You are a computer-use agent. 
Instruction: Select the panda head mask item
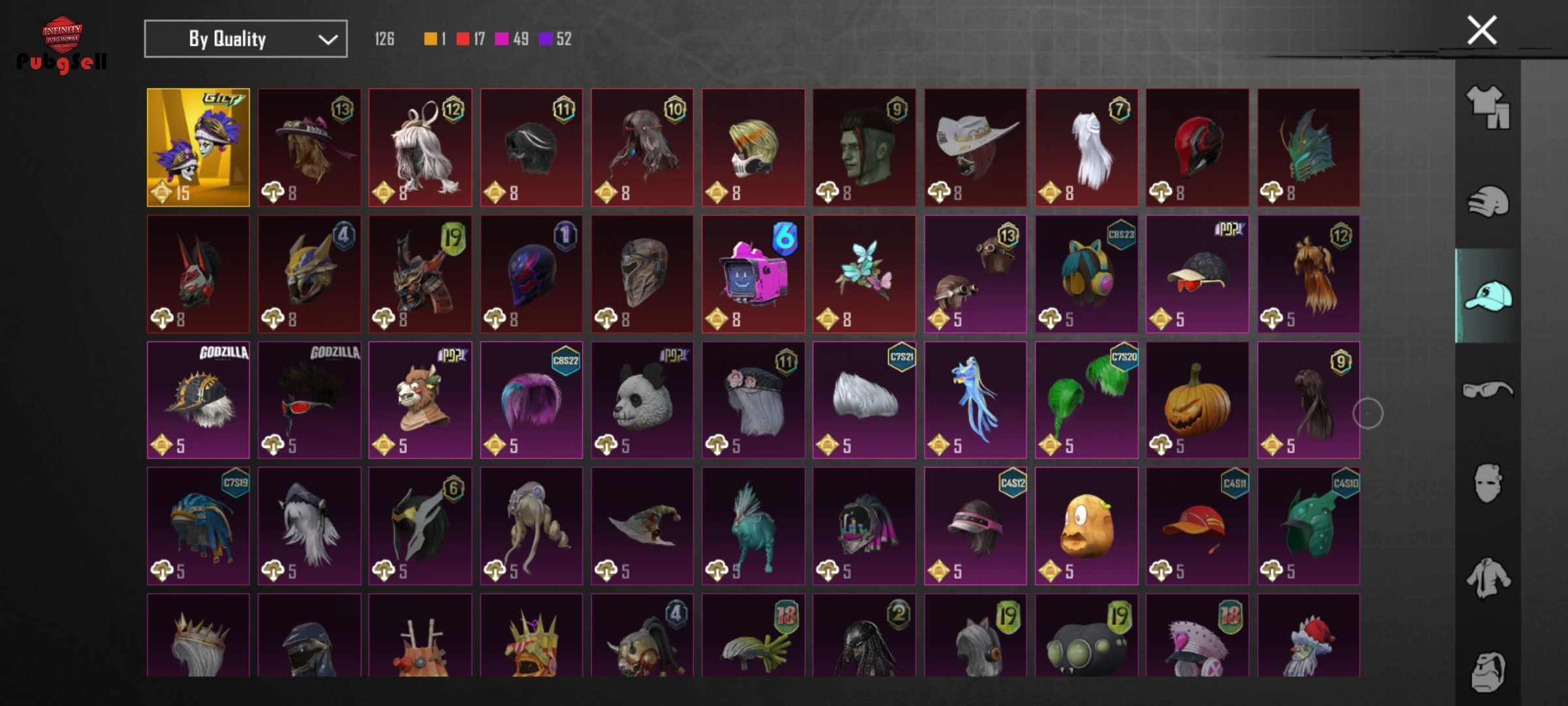[x=642, y=400]
